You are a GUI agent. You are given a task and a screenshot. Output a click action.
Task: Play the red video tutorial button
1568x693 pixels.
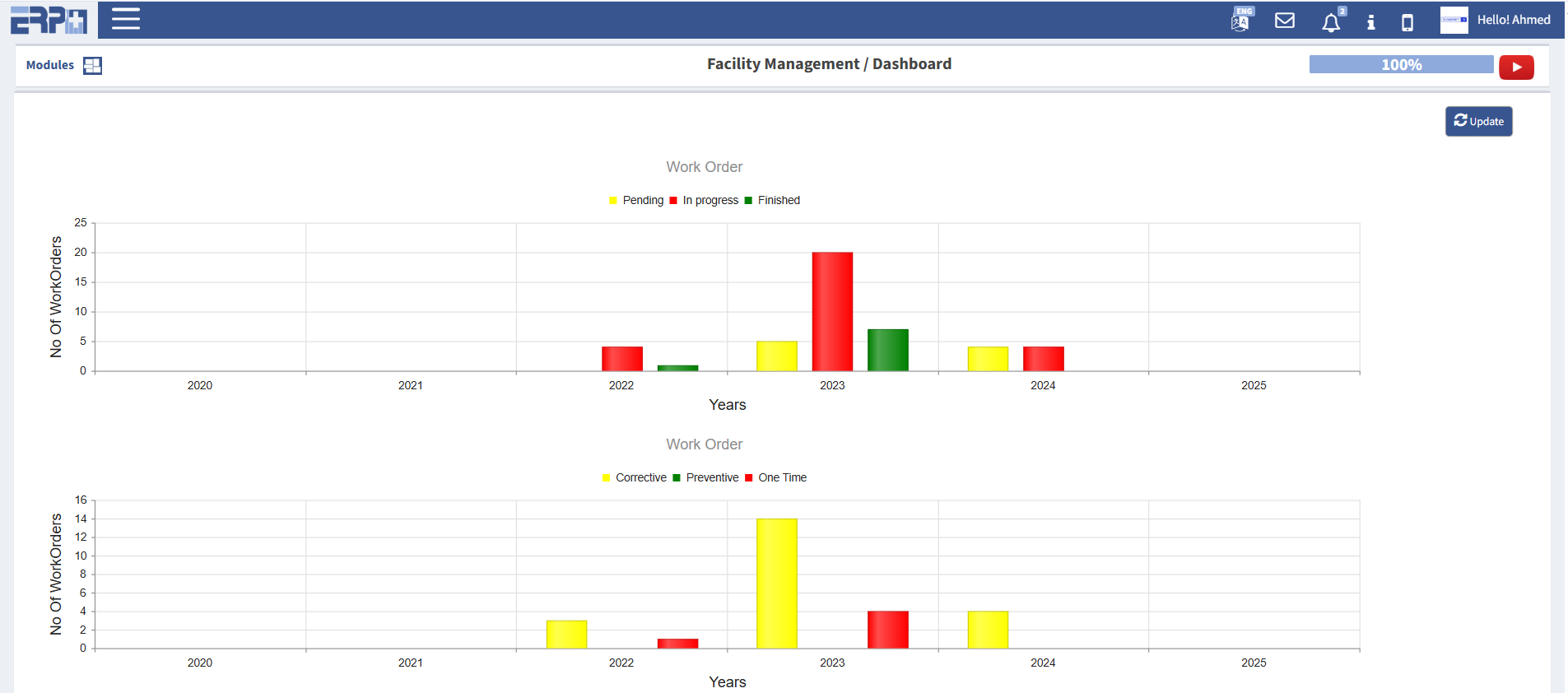coord(1516,67)
